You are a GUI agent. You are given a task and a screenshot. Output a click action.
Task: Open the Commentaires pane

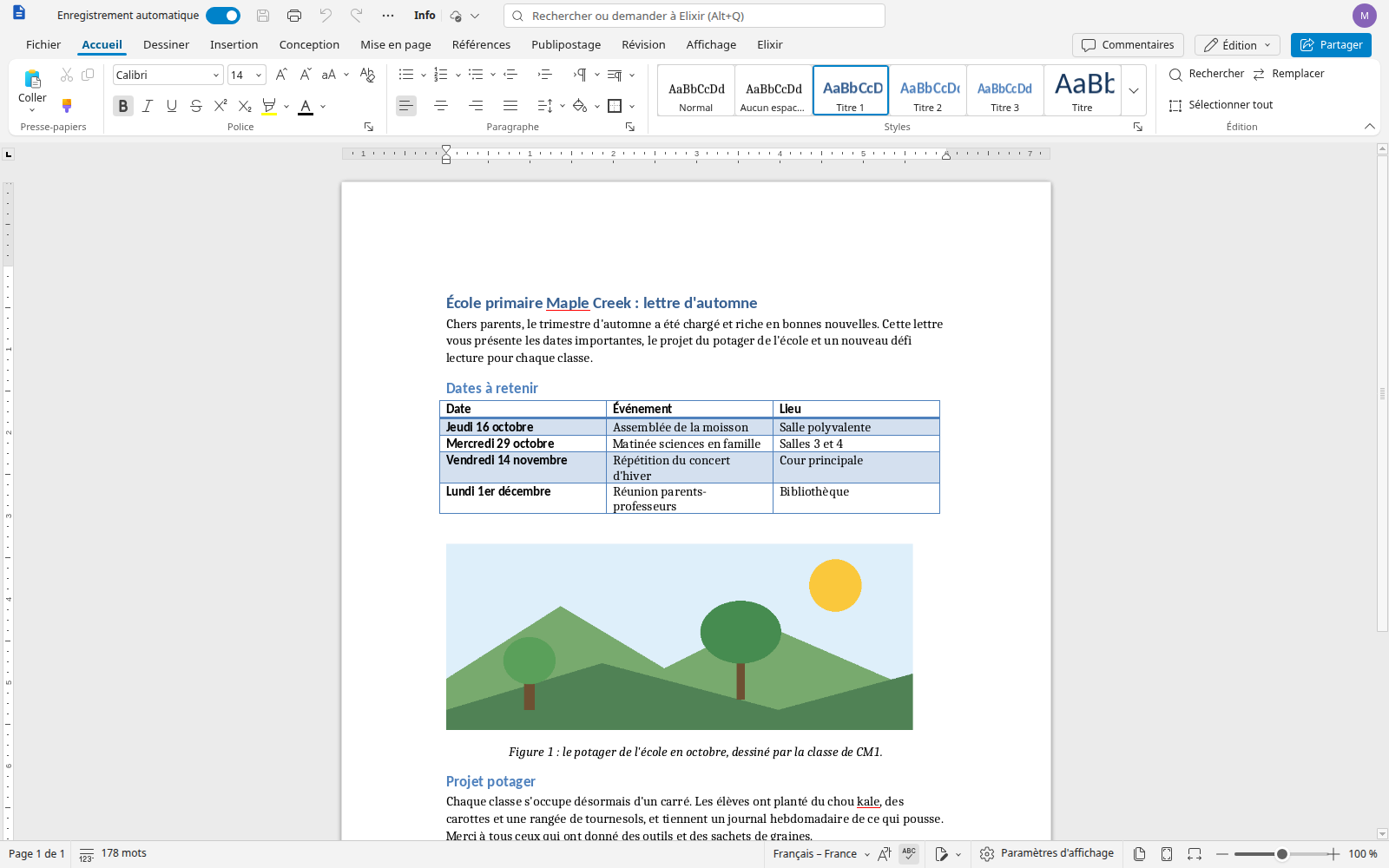click(1128, 45)
